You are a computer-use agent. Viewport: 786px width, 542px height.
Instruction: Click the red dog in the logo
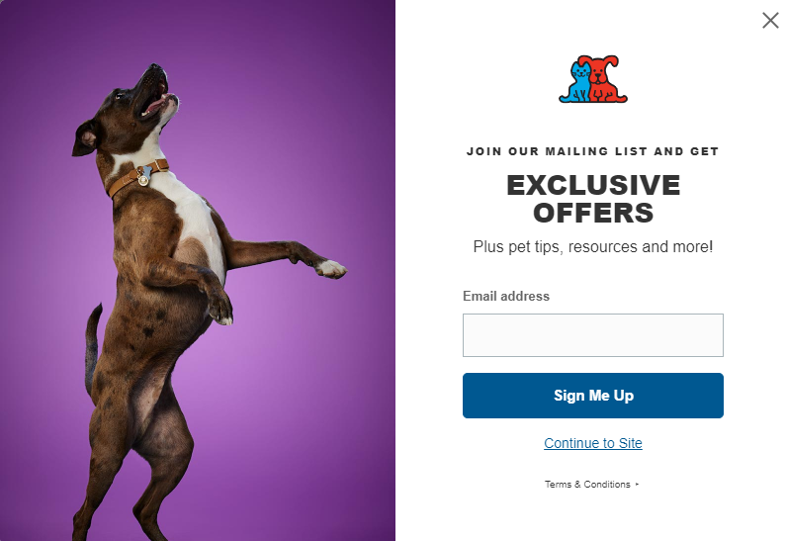pyautogui.click(x=607, y=79)
